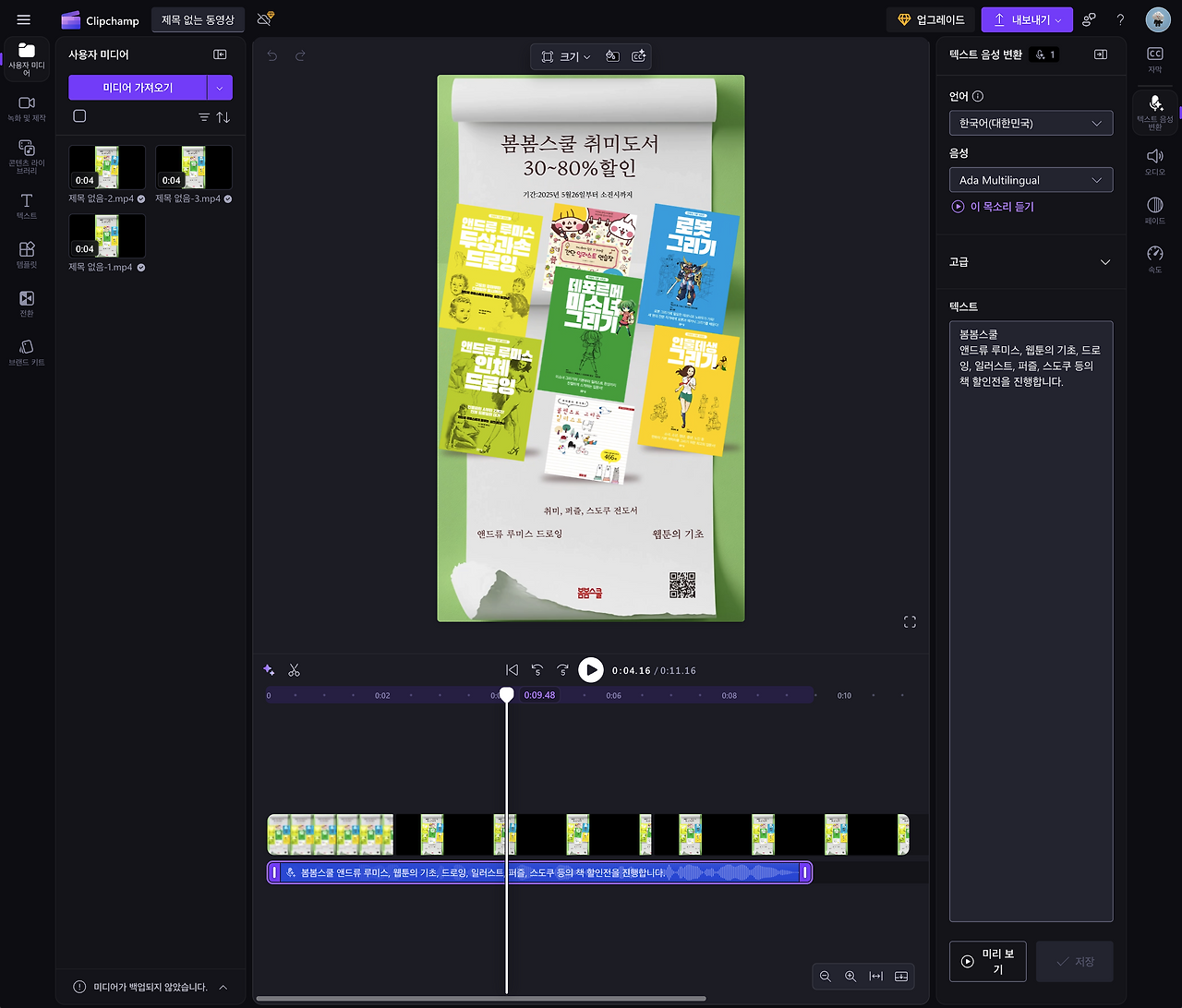Click the horizontal timeline scrollbar
The height and width of the screenshot is (1008, 1182).
click(x=480, y=998)
